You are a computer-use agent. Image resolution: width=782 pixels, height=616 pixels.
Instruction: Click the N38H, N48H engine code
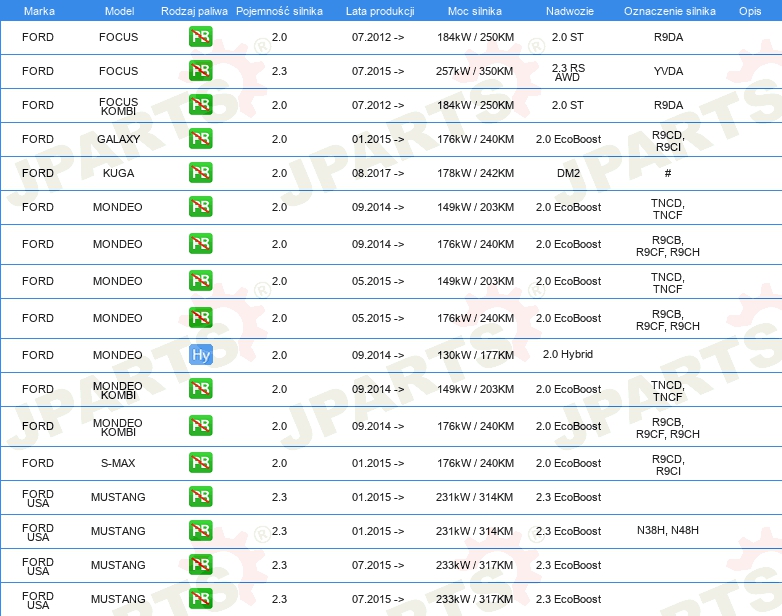coord(668,530)
